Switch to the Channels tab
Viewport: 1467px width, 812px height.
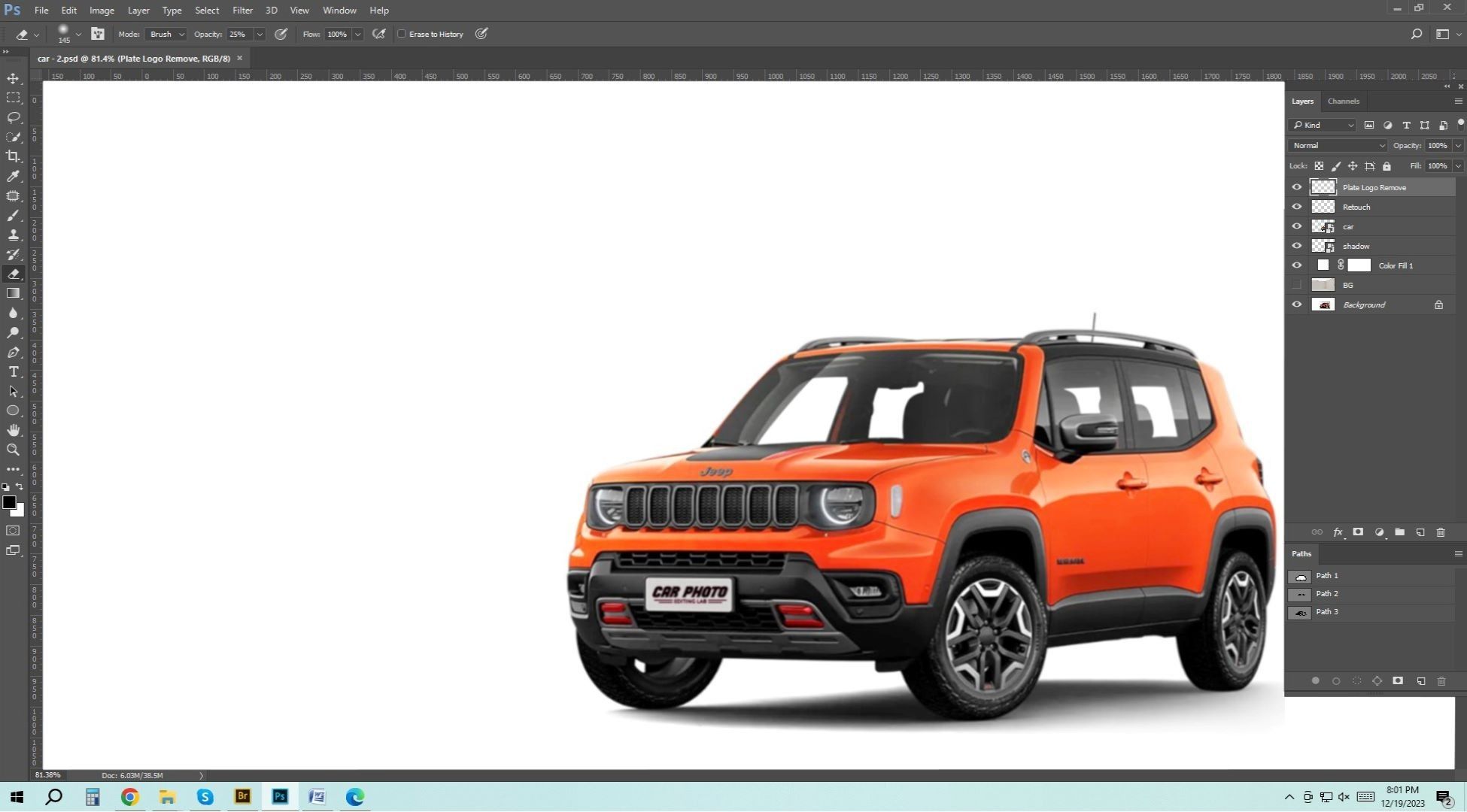coord(1344,101)
